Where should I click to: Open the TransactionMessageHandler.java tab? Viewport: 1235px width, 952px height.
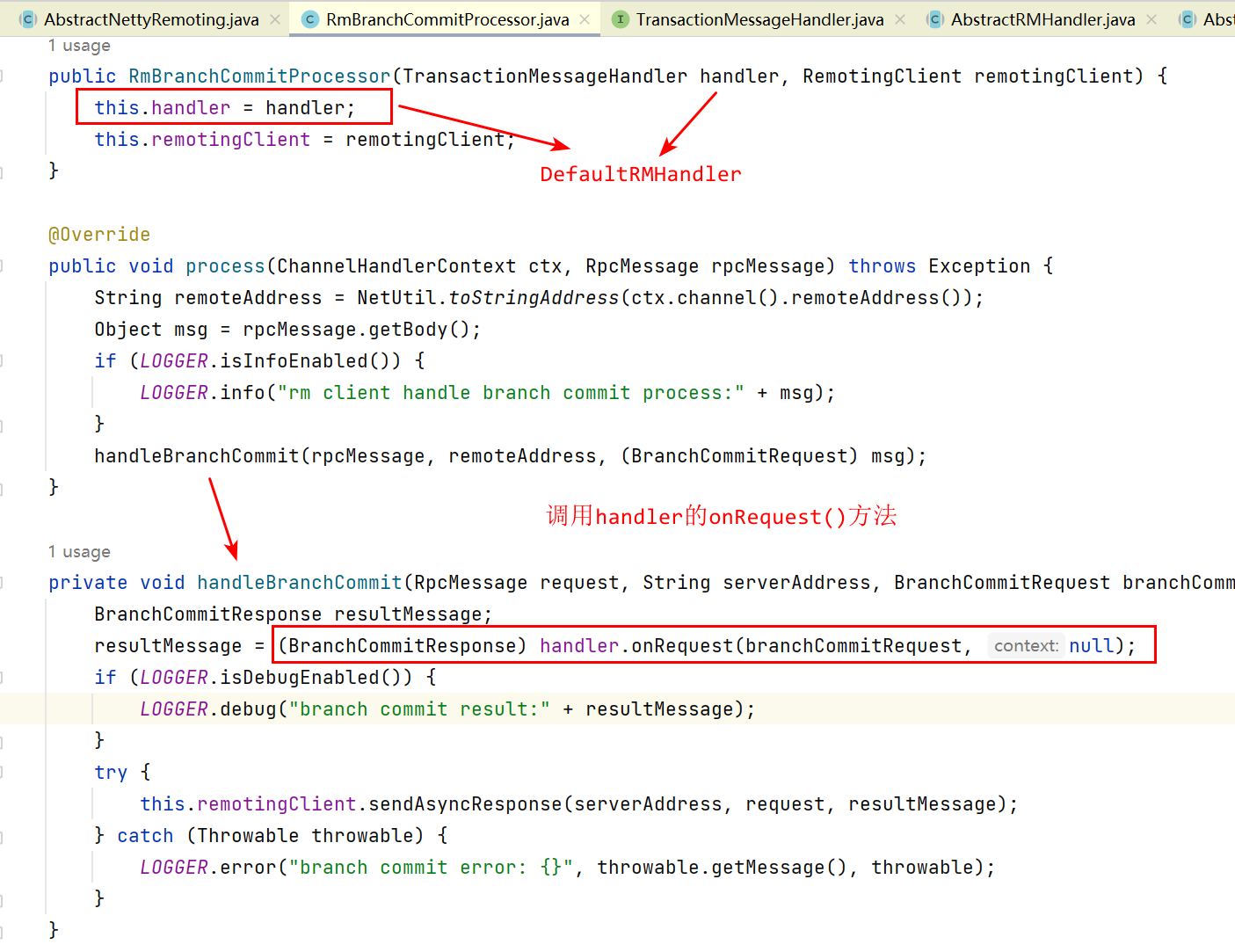coord(759,19)
